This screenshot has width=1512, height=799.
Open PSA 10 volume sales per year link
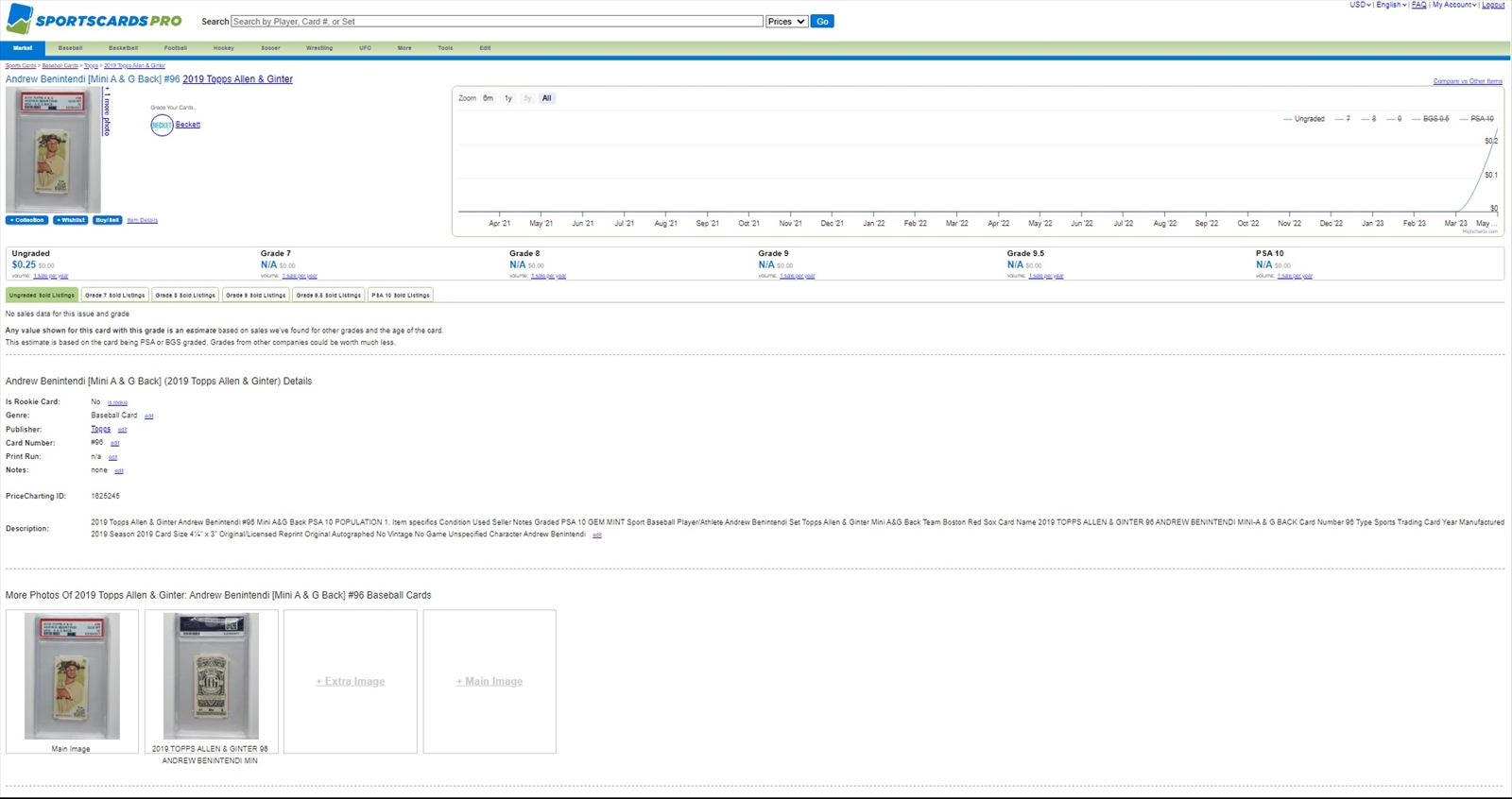pos(1295,277)
